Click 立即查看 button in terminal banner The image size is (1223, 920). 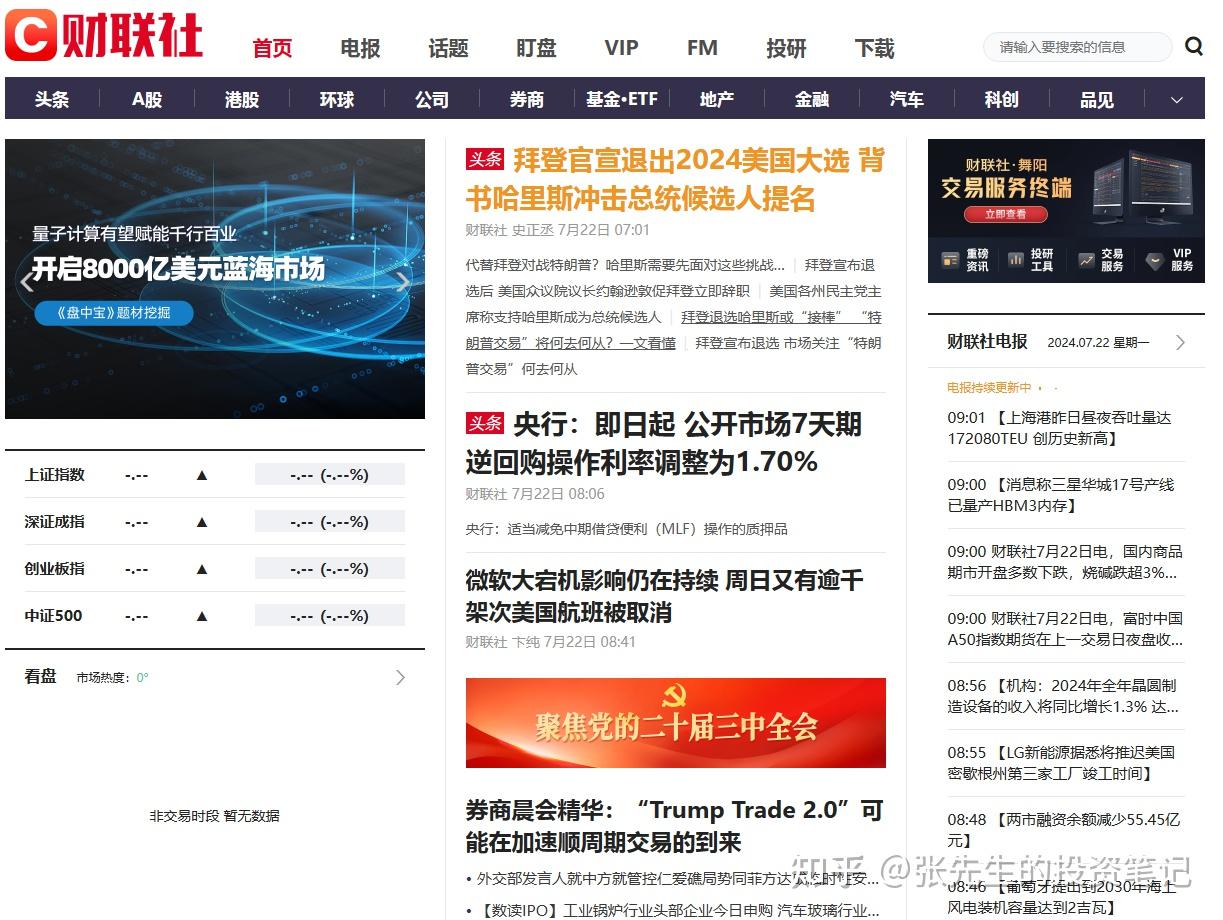(1005, 214)
